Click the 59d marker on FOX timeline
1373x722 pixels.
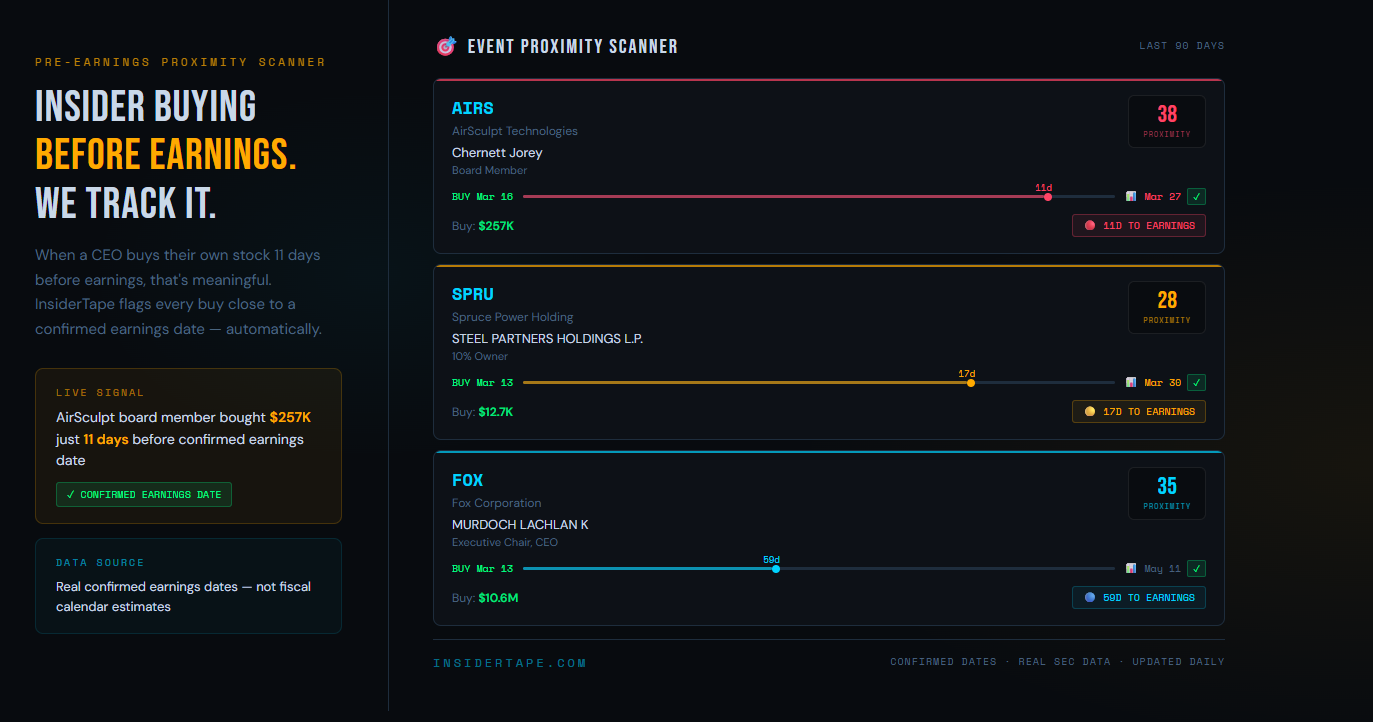[776, 569]
